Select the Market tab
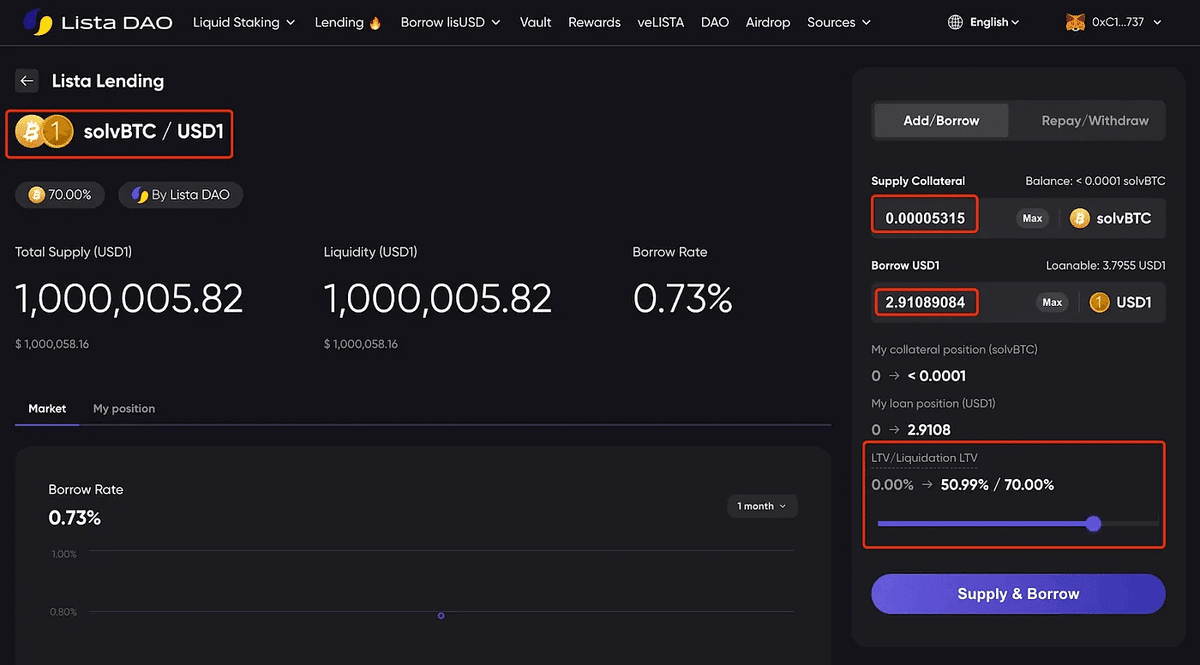The width and height of the screenshot is (1200, 665). point(47,409)
